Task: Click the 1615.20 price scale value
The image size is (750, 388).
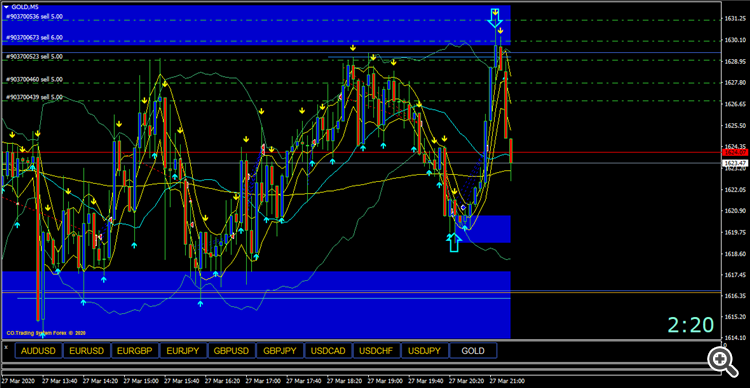Action: tap(735, 317)
